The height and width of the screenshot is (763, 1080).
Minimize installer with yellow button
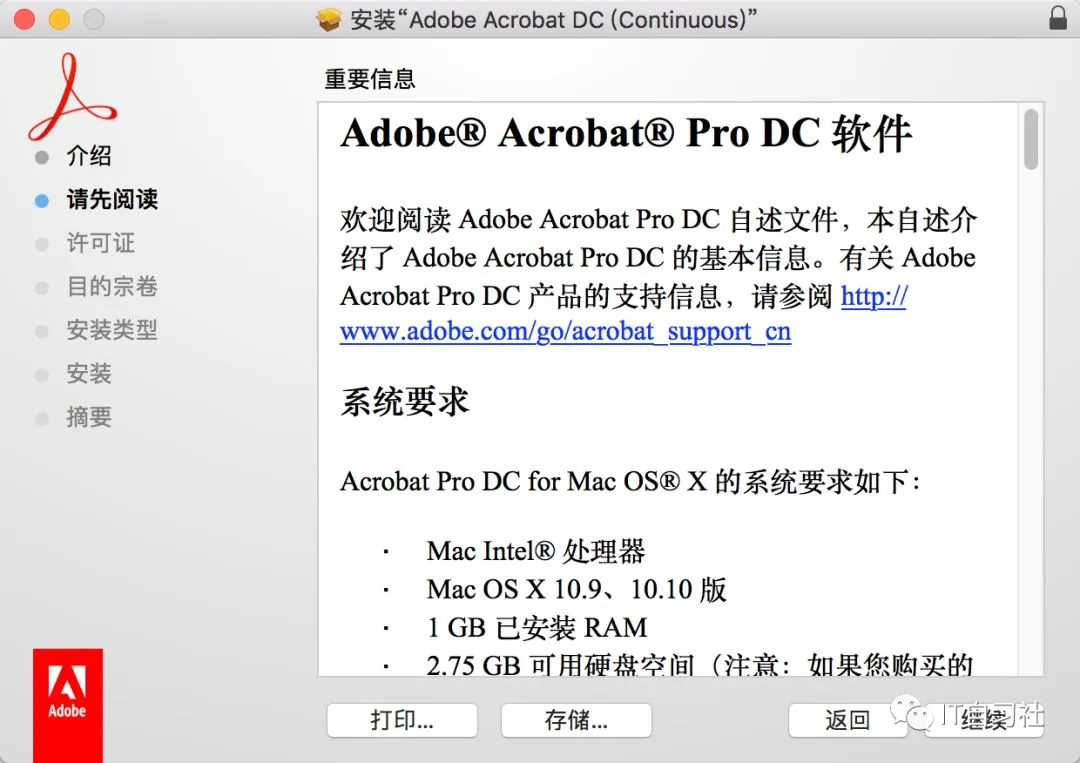(x=59, y=19)
